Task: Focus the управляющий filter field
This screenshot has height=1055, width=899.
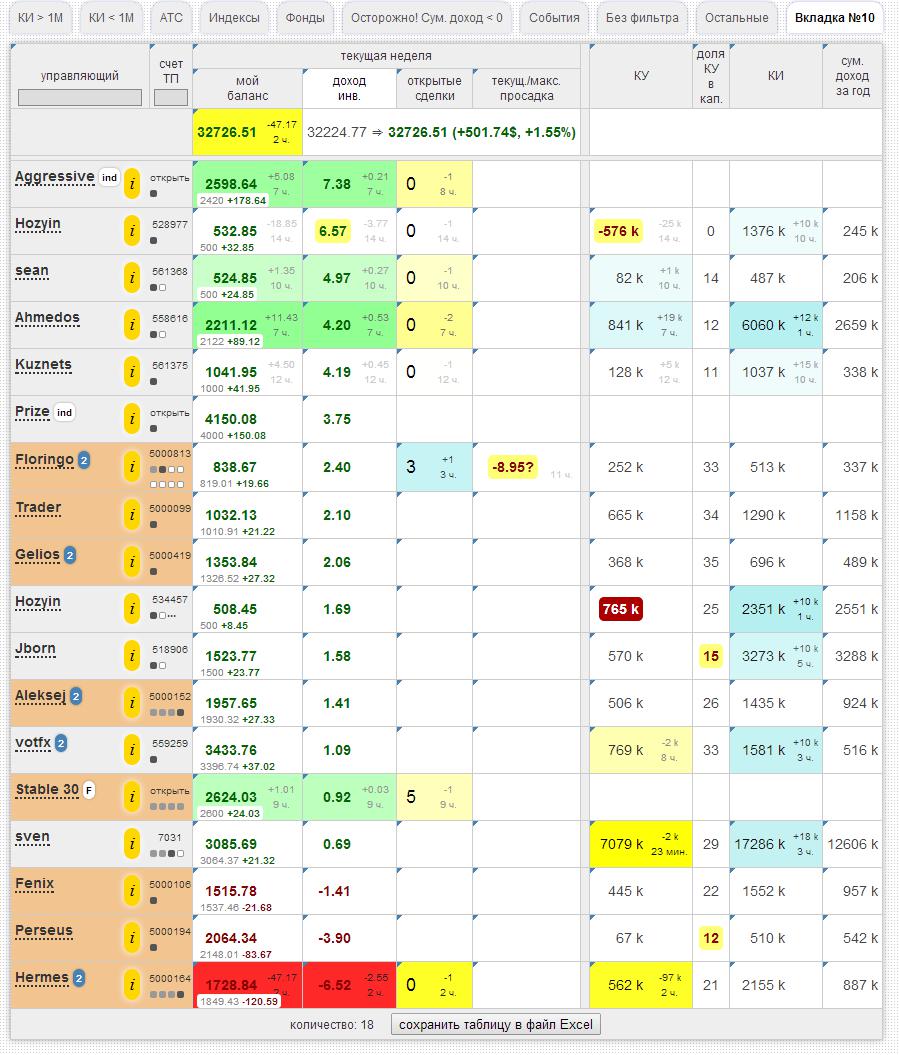Action: [x=80, y=98]
